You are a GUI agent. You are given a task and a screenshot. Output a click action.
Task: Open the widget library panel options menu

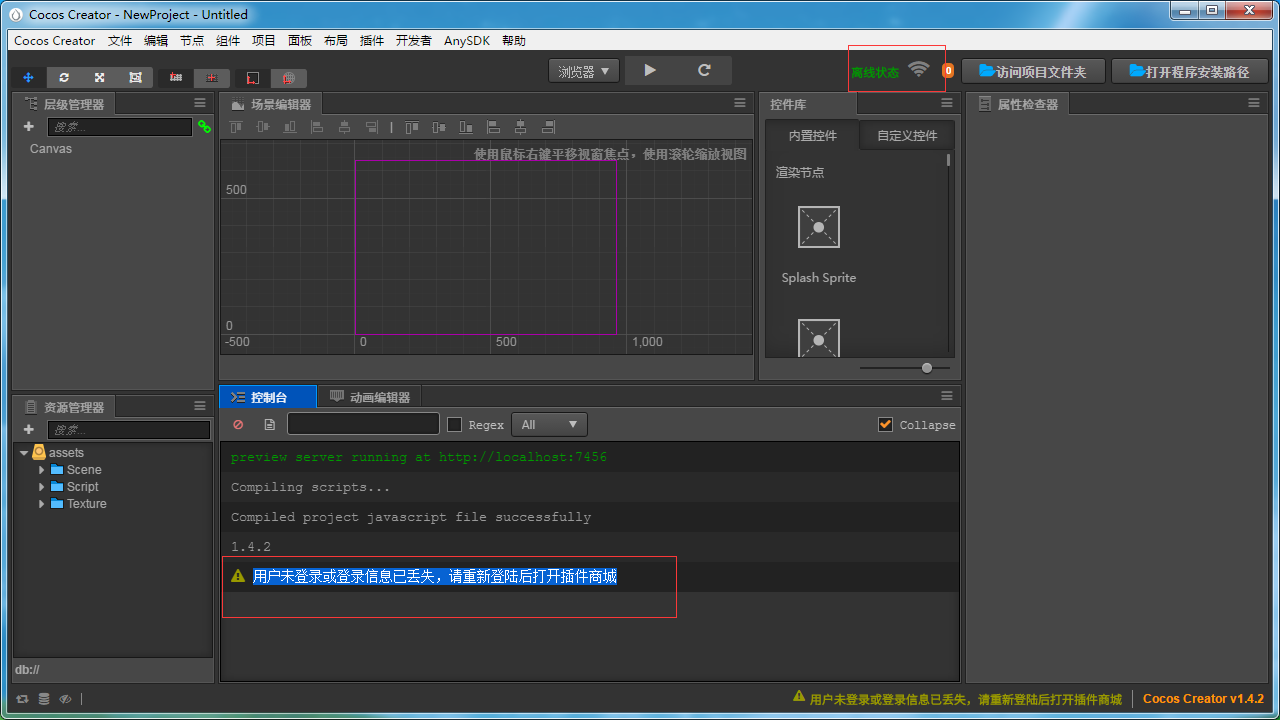[947, 103]
